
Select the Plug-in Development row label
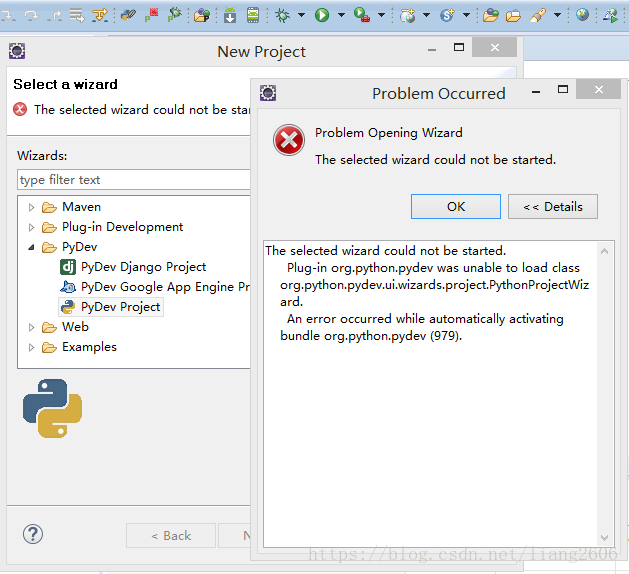[122, 227]
